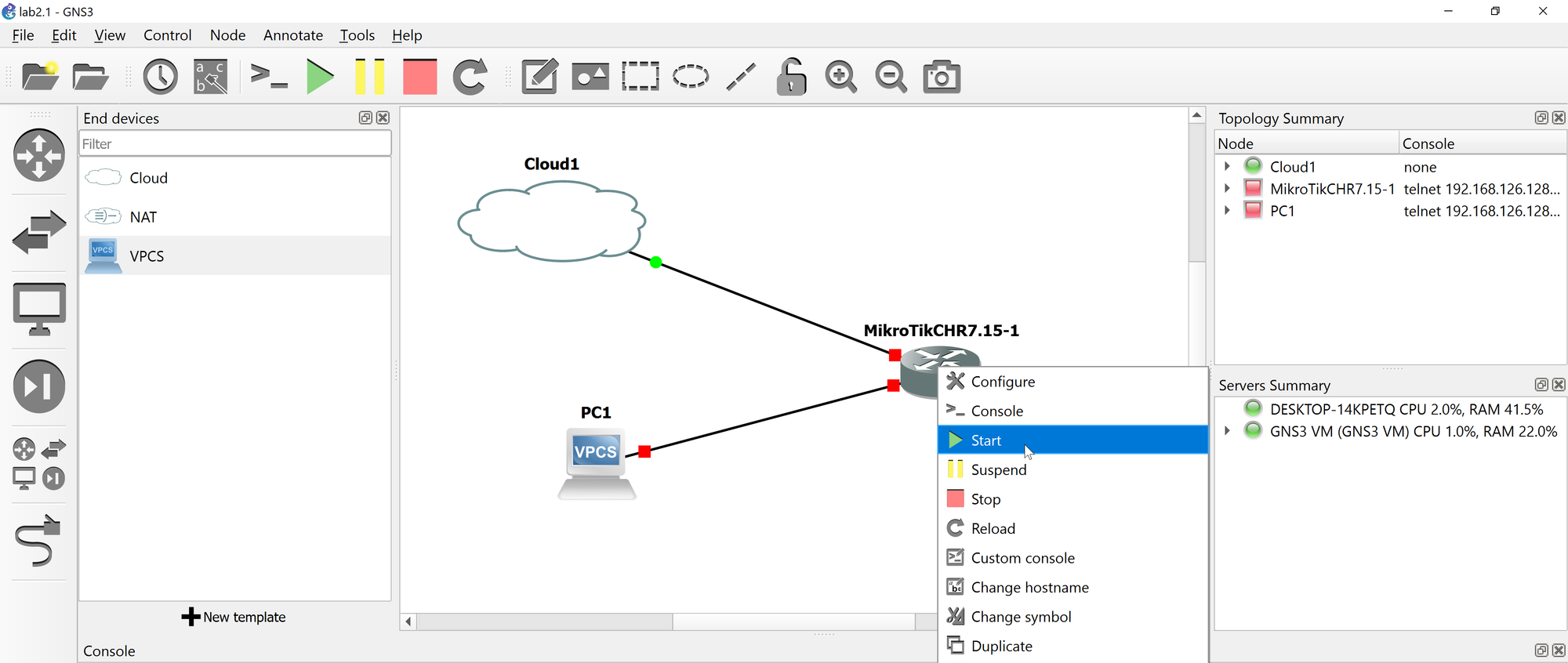Image resolution: width=1568 pixels, height=663 pixels.
Task: Browse end devices monitor icon
Action: tap(39, 309)
